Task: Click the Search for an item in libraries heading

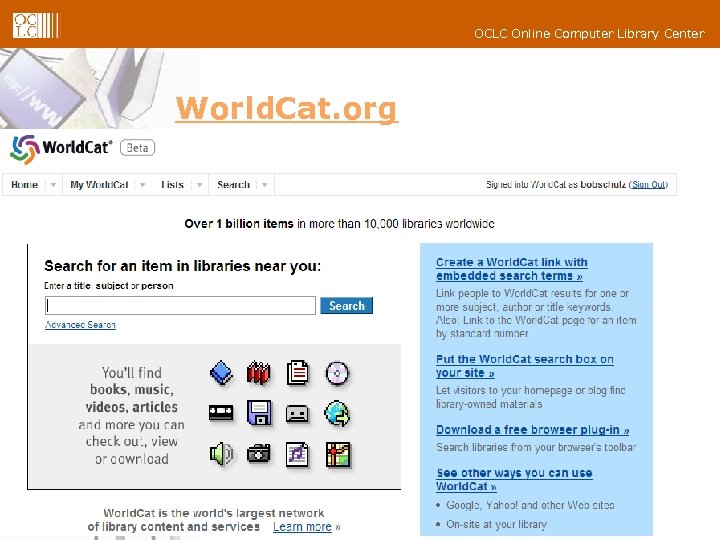Action: 182,266
